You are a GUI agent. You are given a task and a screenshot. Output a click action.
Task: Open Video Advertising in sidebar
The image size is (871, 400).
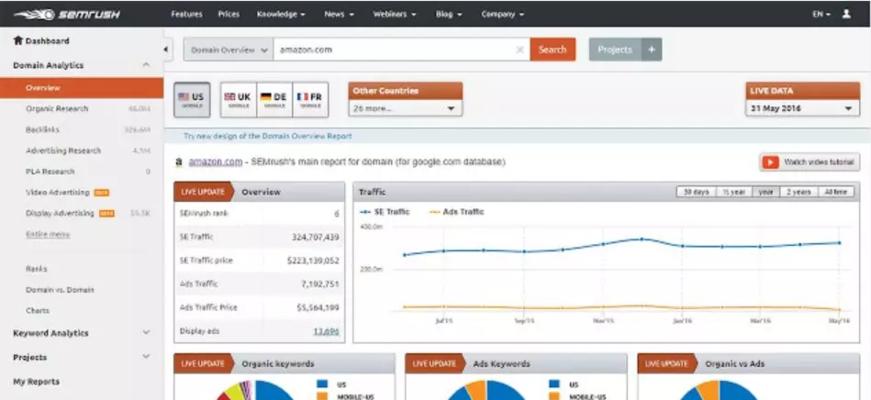coord(57,192)
